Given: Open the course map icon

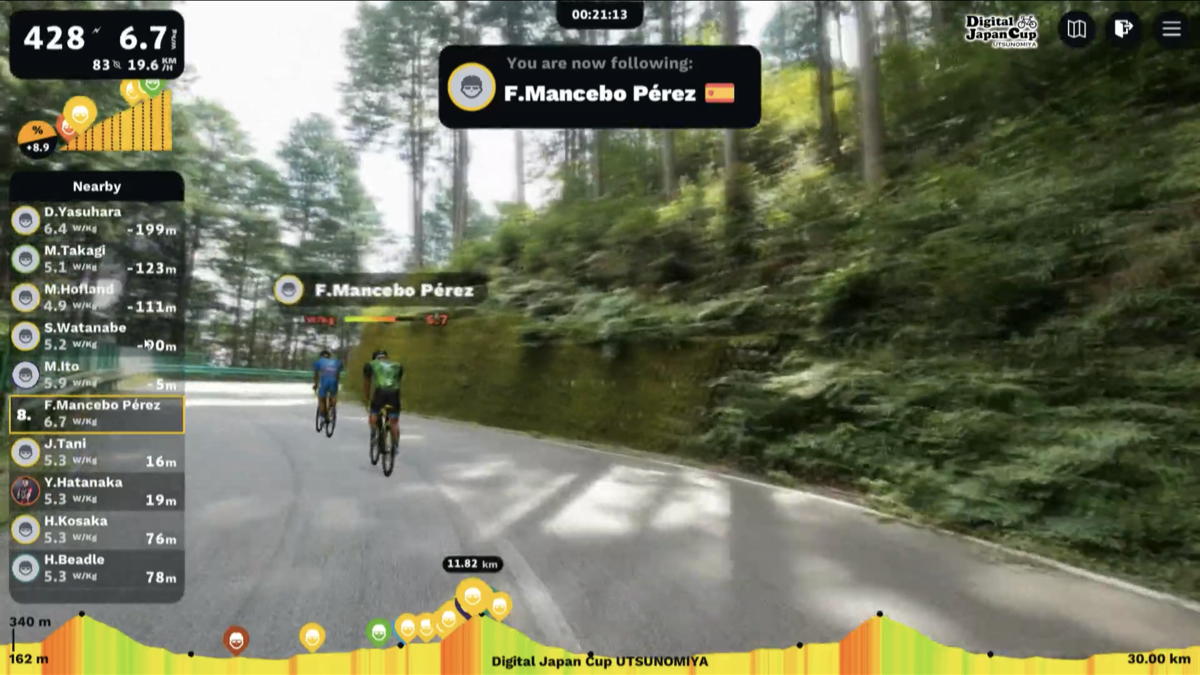Looking at the screenshot, I should coord(1076,29).
